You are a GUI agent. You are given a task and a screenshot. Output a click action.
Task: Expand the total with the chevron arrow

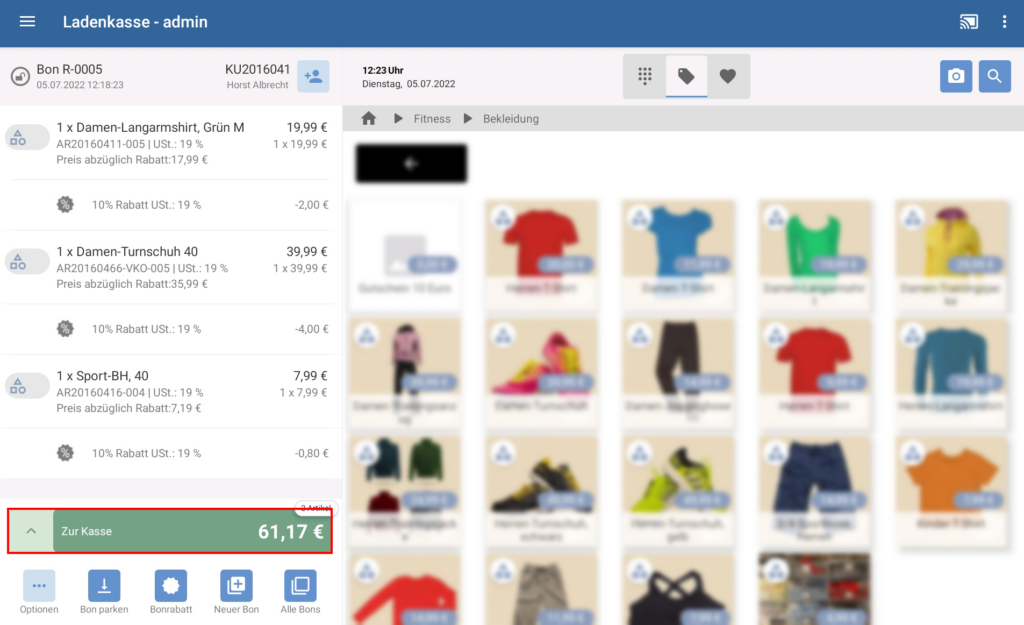[30, 531]
